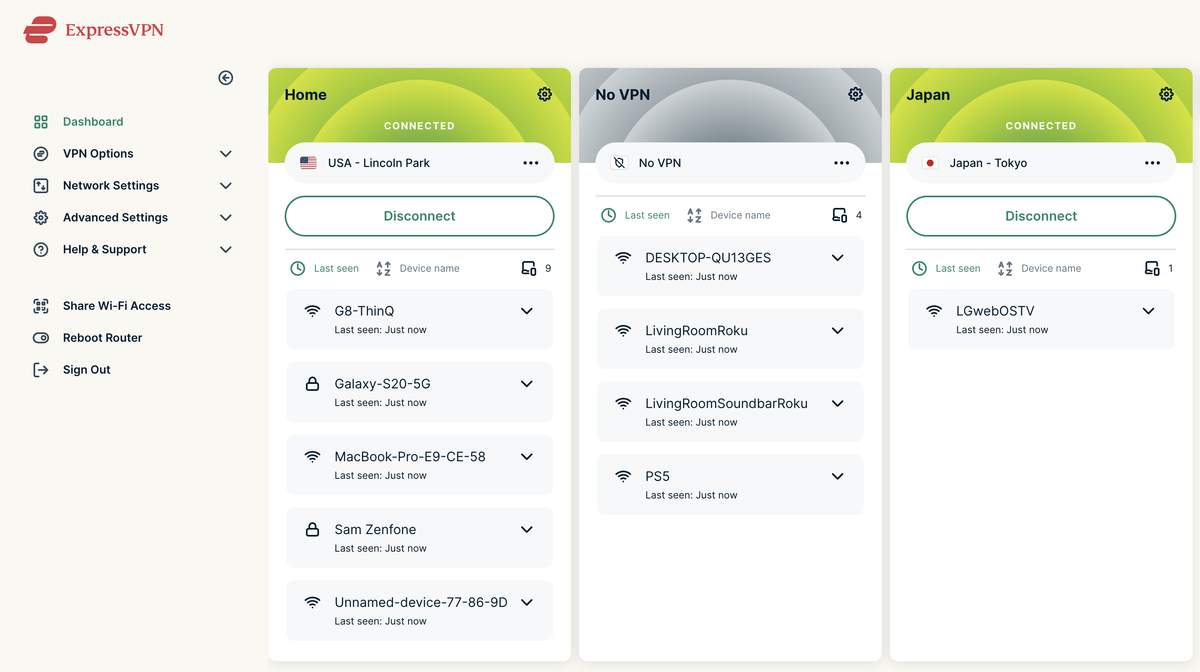Click the Home group device count icon
This screenshot has width=1200, height=672.
click(x=529, y=269)
